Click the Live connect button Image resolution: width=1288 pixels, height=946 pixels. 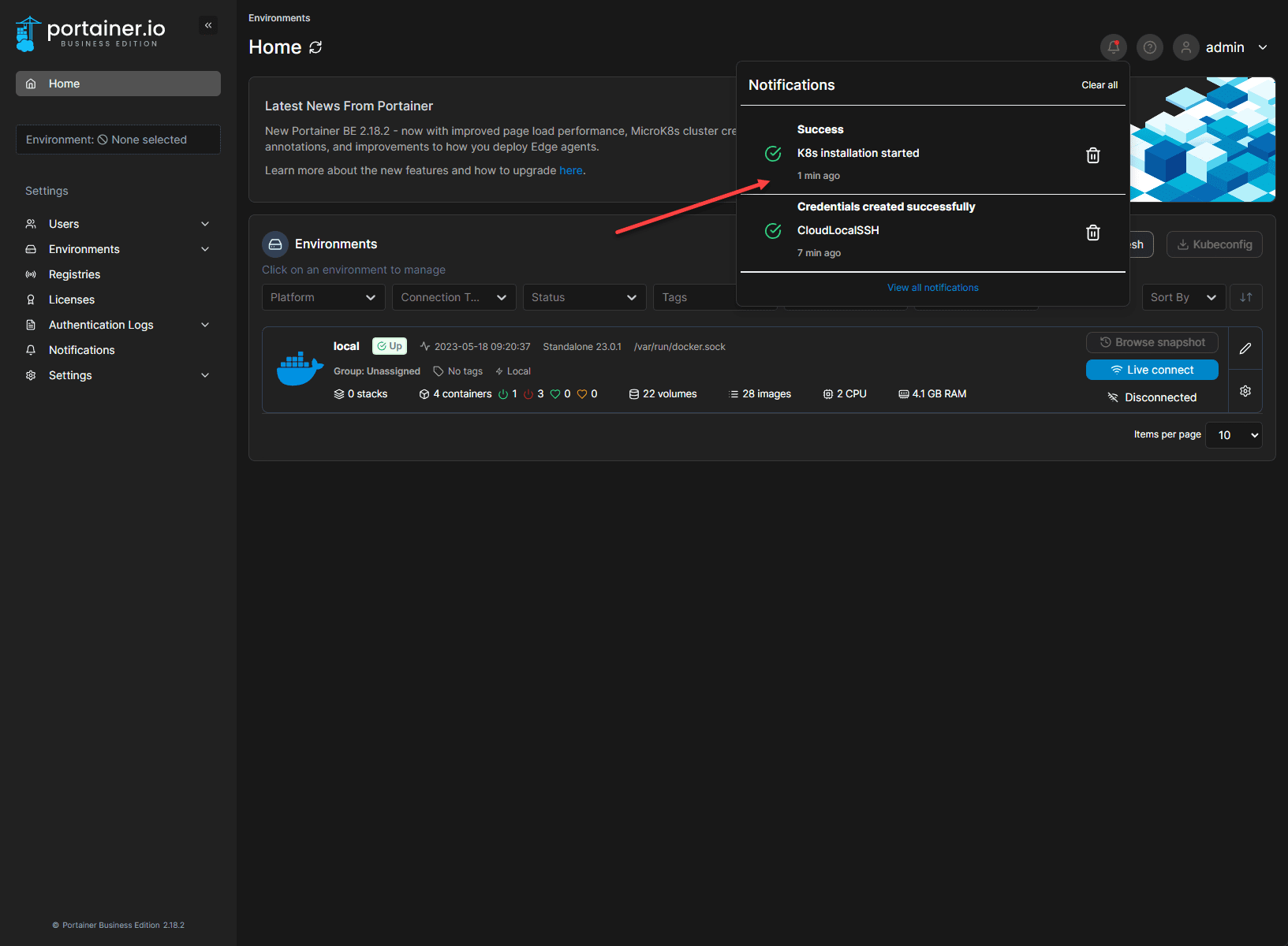1152,370
